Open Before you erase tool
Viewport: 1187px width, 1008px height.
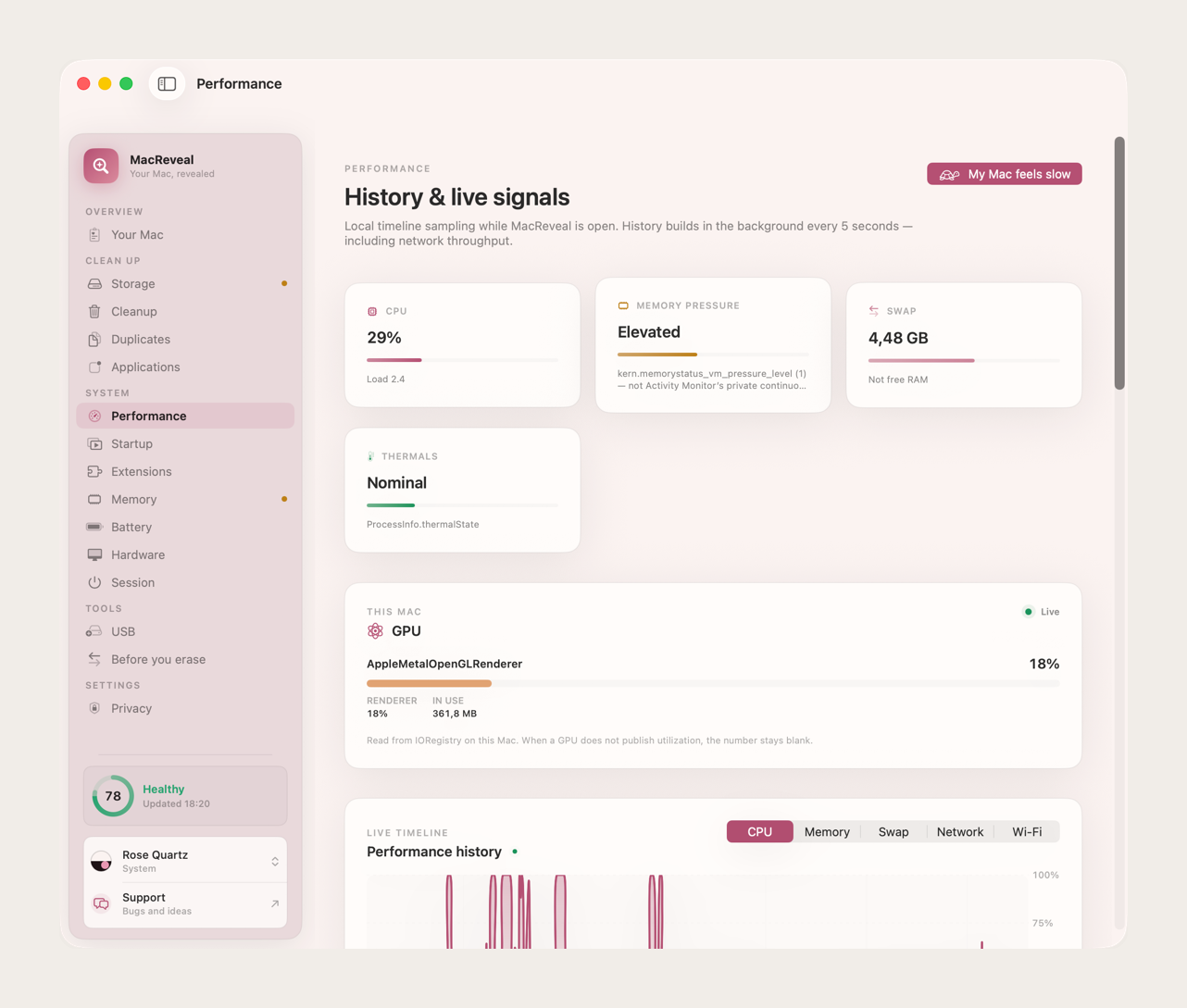[x=185, y=660]
